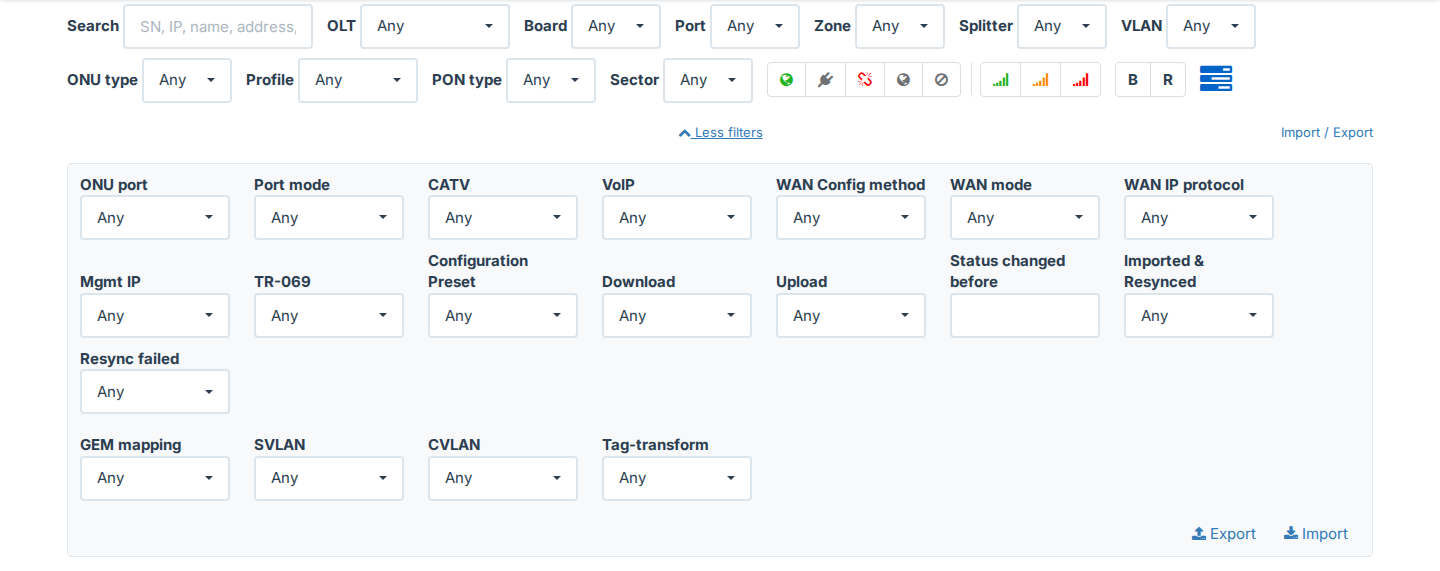Open the WAN mode dropdown
The width and height of the screenshot is (1440, 571).
1025,218
